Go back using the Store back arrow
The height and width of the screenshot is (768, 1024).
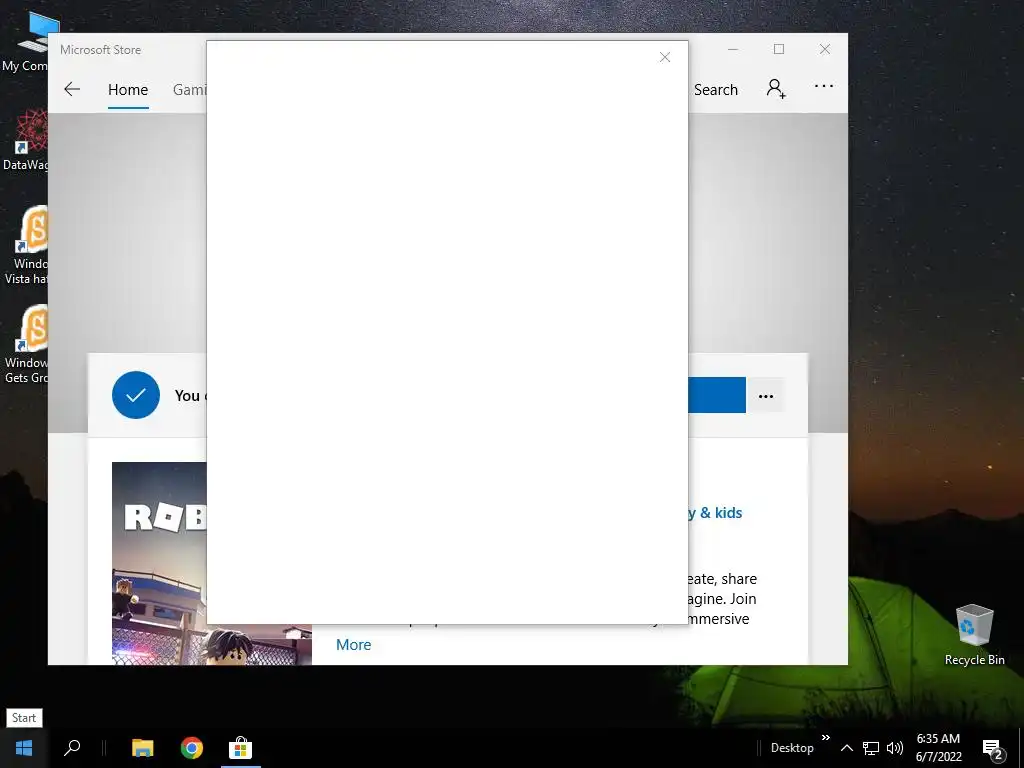[72, 89]
